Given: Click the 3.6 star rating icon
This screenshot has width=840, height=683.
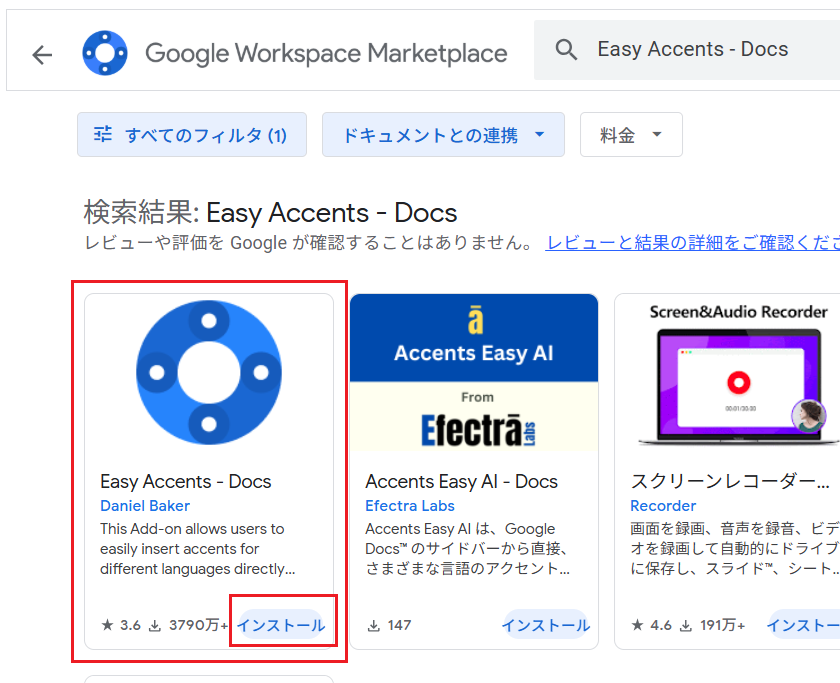Looking at the screenshot, I should pyautogui.click(x=107, y=625).
